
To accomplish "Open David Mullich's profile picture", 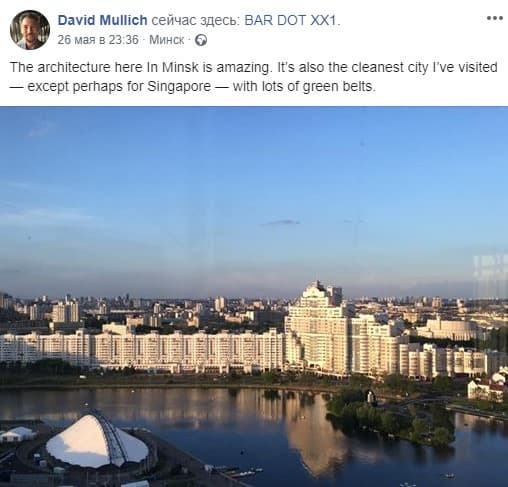I will (x=30, y=30).
